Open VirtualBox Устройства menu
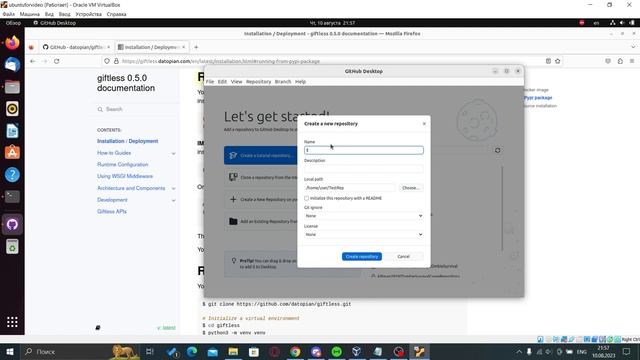 pos(88,14)
